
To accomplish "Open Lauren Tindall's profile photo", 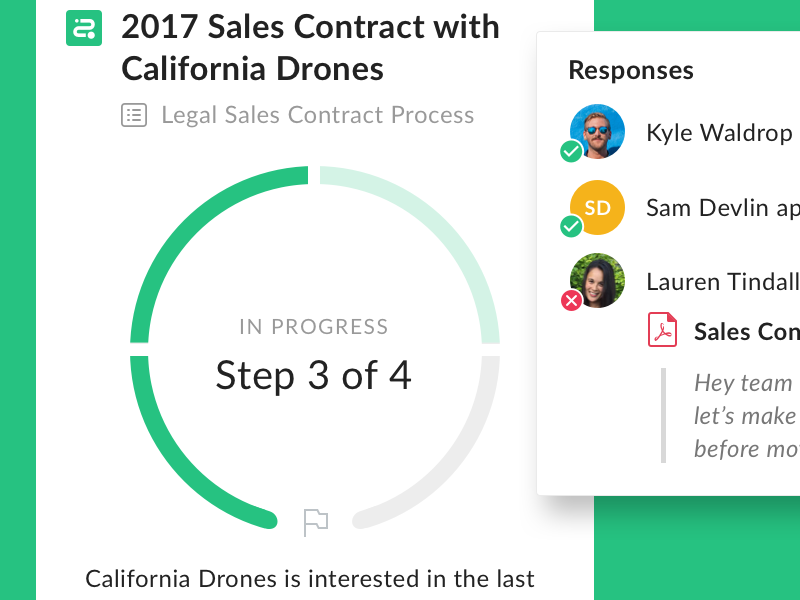I will [x=598, y=280].
